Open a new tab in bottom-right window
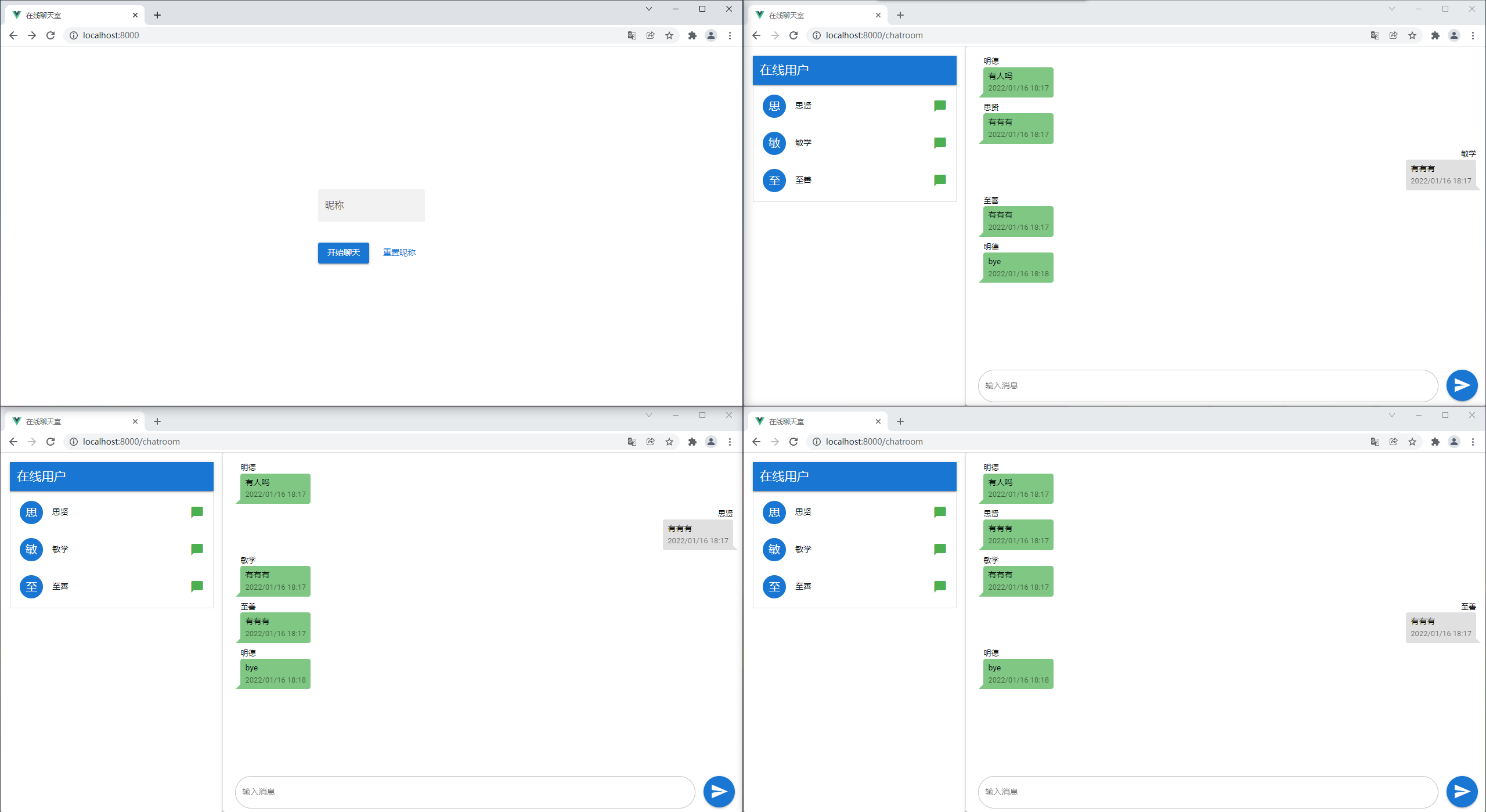The height and width of the screenshot is (812, 1486). point(900,421)
